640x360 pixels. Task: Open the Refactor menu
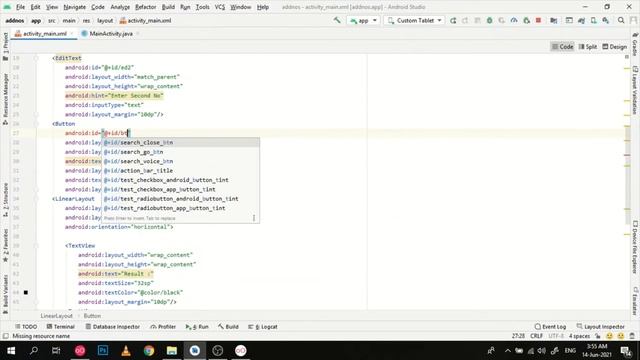tap(145, 7)
